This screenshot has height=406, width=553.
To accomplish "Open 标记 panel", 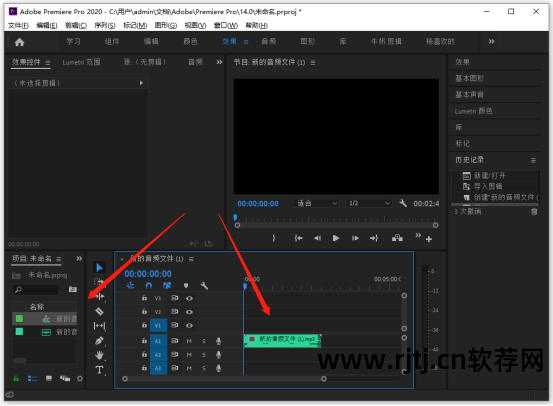I will [463, 144].
